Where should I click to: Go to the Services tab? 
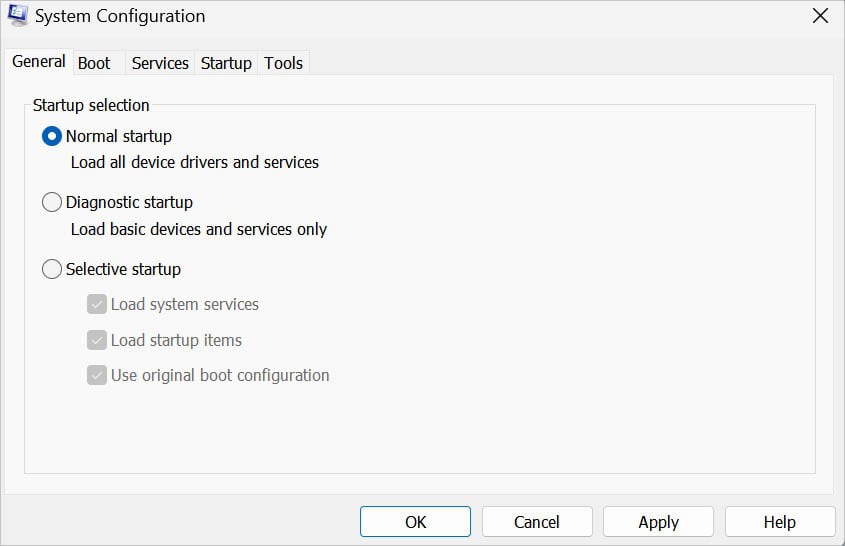point(160,63)
